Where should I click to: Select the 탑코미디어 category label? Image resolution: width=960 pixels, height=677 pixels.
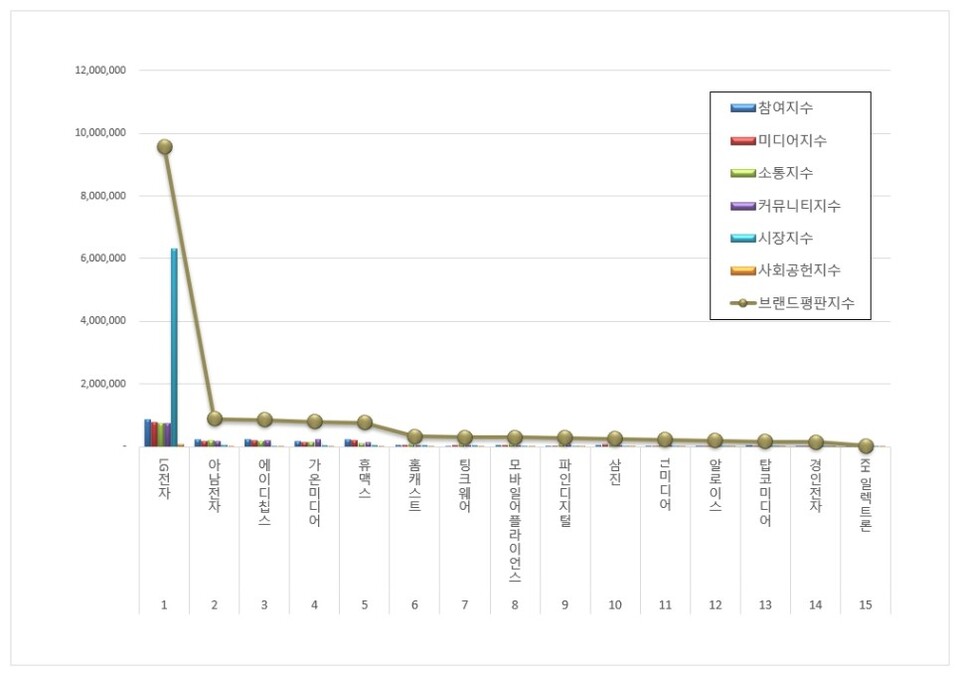coord(766,492)
